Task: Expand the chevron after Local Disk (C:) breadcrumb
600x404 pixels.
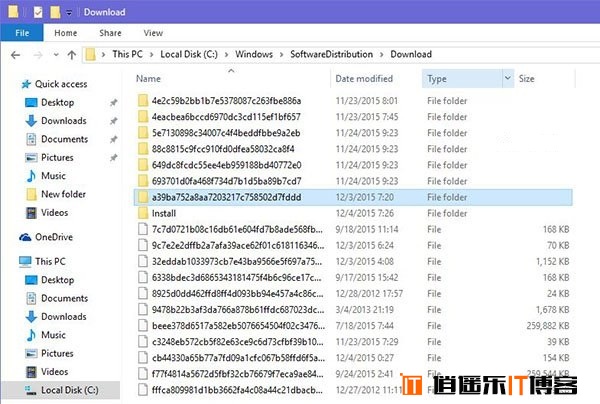Action: (227, 55)
